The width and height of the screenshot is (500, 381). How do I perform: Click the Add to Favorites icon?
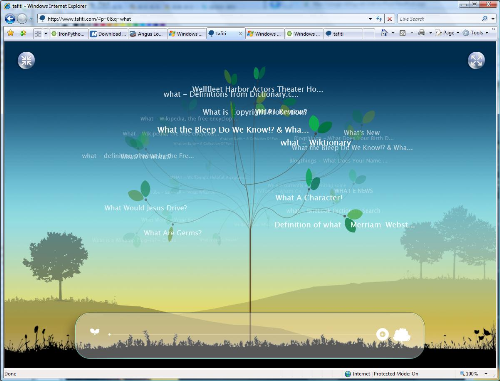tap(23, 33)
